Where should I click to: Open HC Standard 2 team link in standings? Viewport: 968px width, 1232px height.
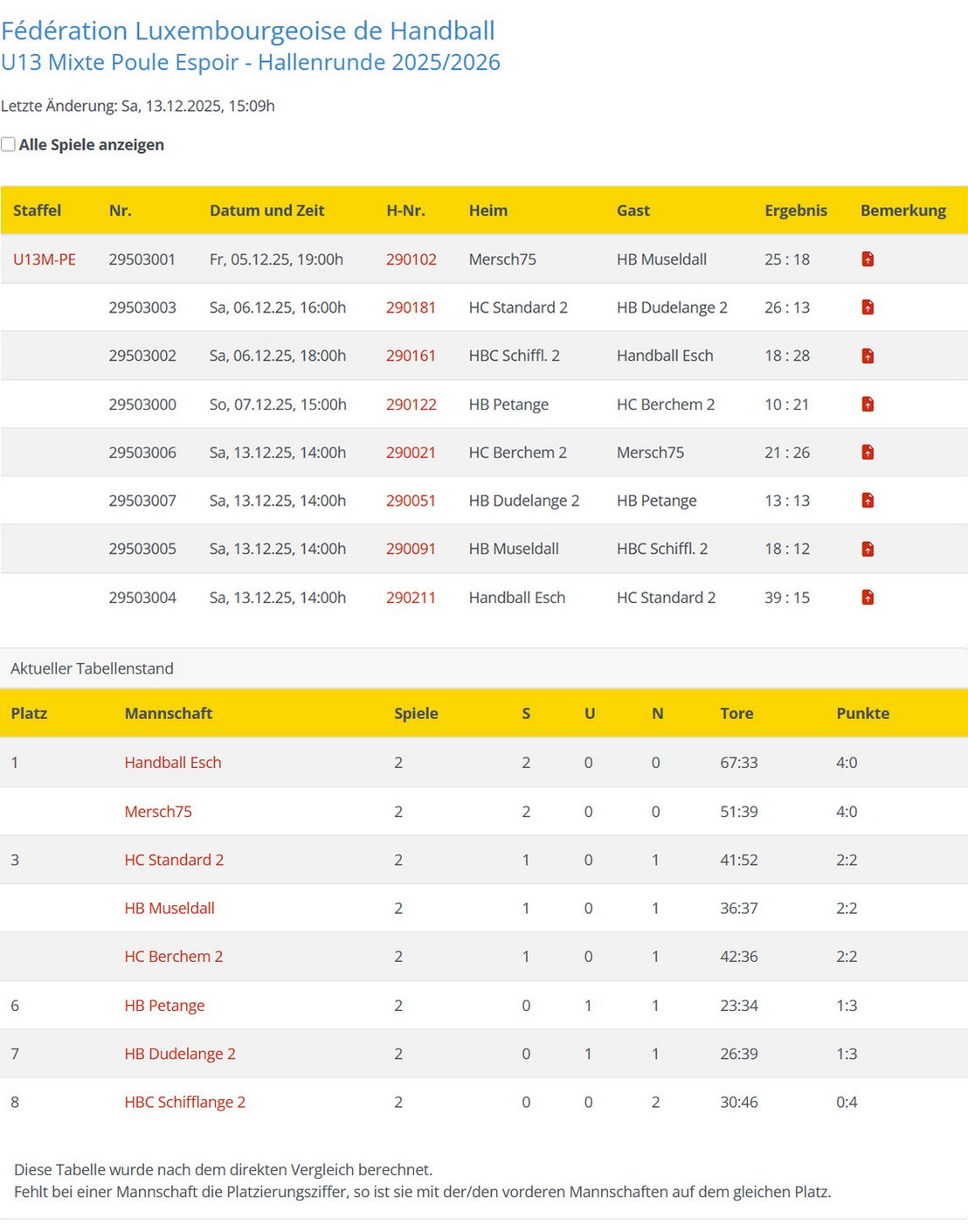pos(174,860)
